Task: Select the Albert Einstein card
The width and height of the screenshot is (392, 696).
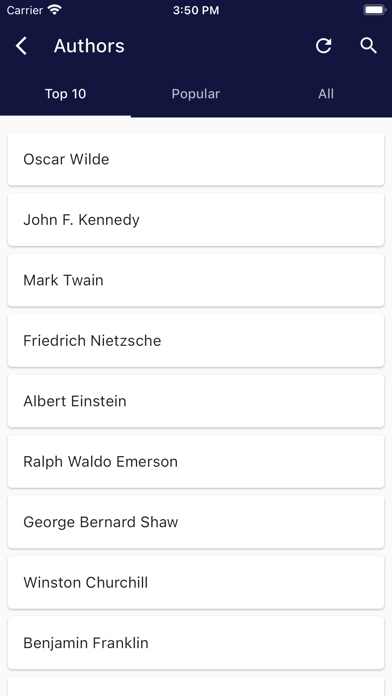Action: (x=196, y=401)
